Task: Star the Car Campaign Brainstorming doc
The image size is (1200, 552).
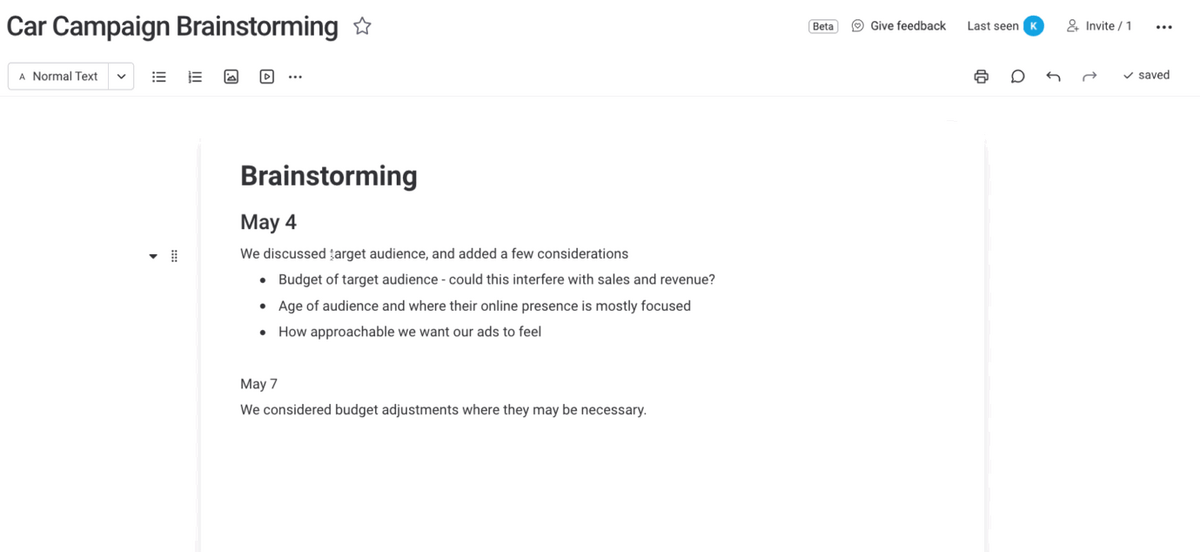Action: [362, 27]
